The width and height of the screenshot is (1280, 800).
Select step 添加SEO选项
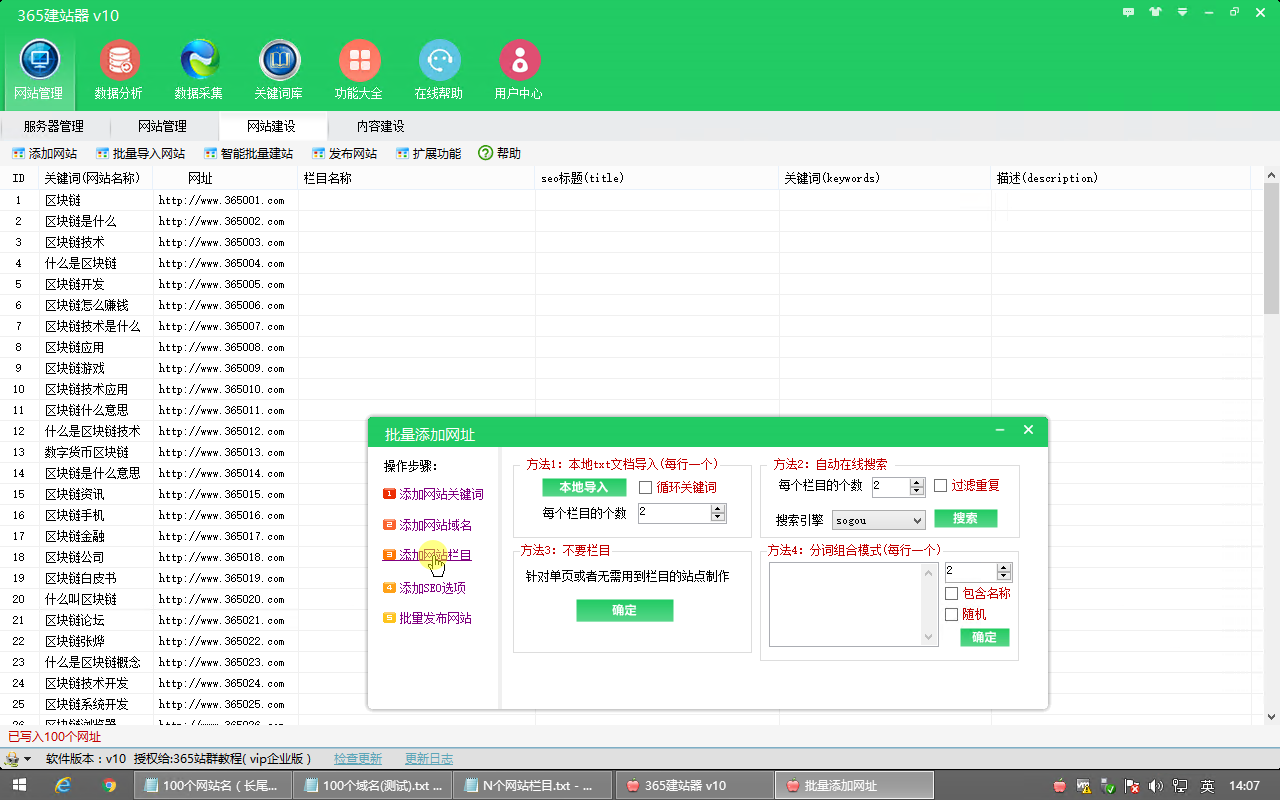pos(425,588)
